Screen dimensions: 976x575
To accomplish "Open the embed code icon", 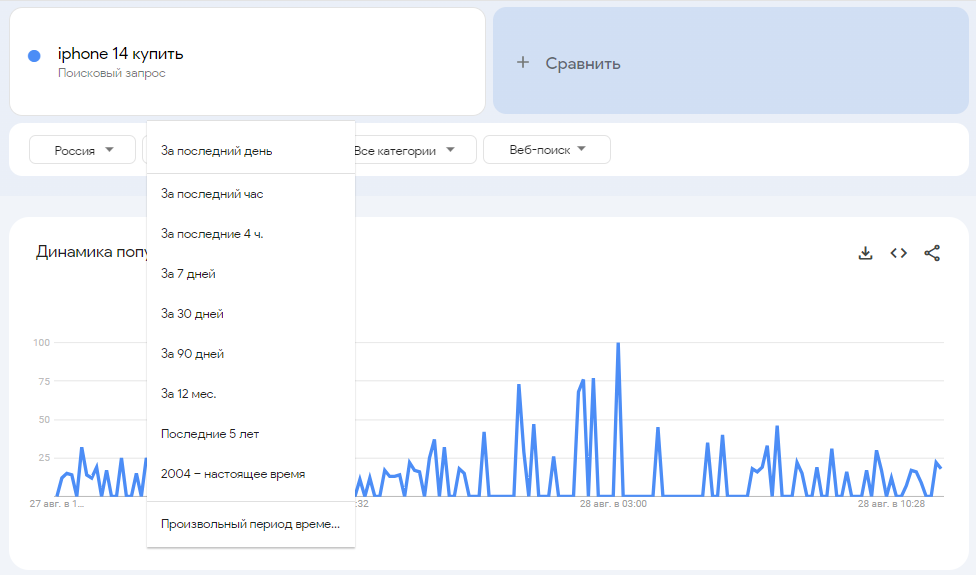I will [898, 253].
